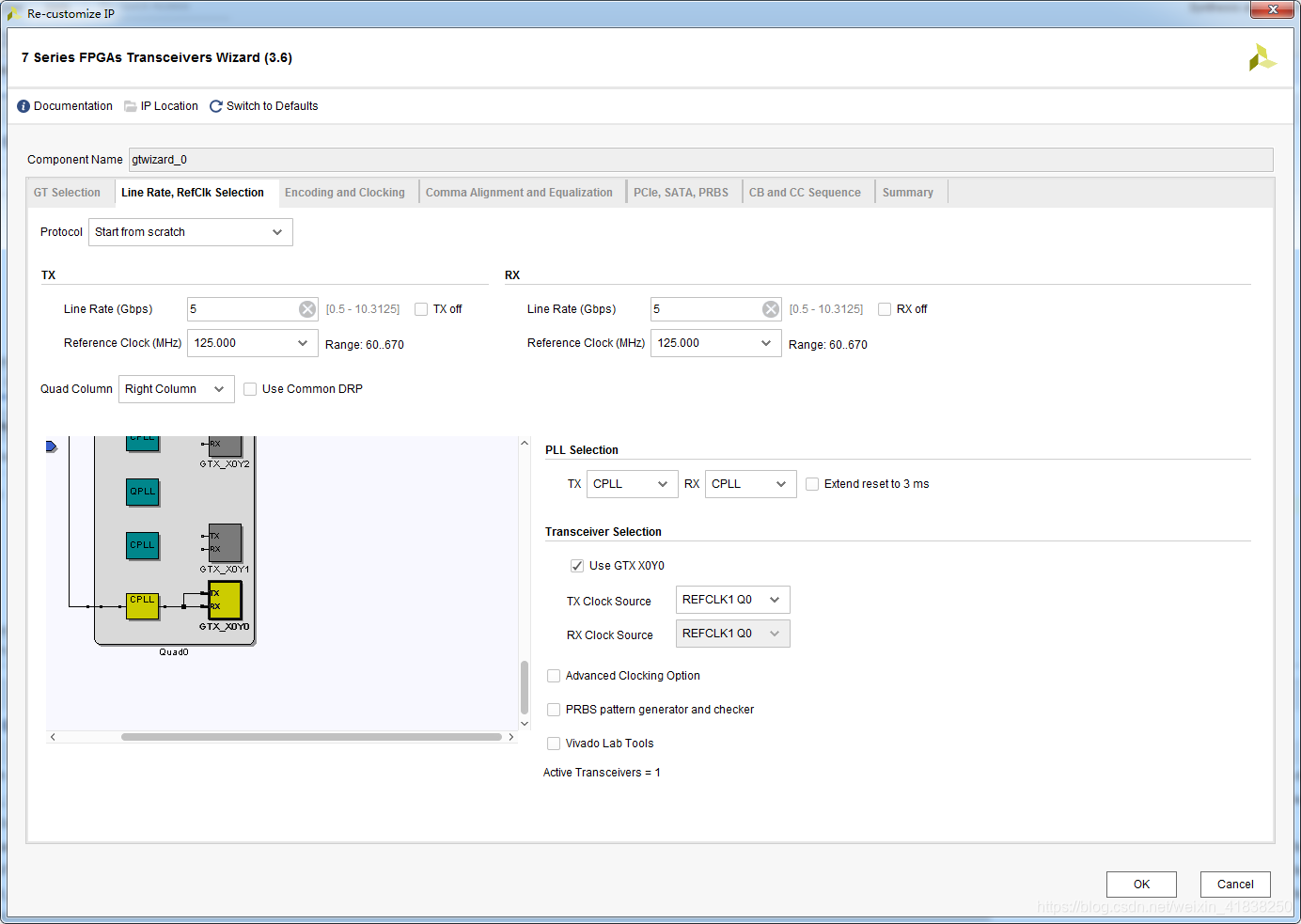This screenshot has width=1301, height=924.
Task: Click the IP Location link
Action: click(169, 106)
